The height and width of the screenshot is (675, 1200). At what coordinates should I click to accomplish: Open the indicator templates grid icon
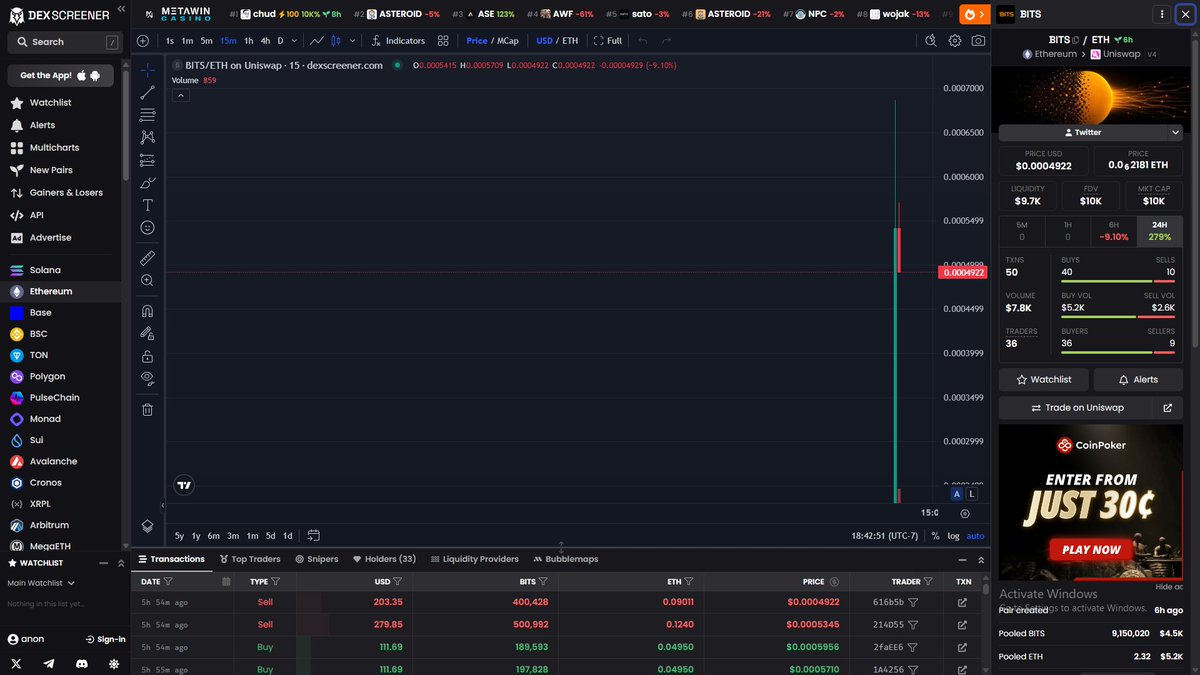[x=443, y=41]
